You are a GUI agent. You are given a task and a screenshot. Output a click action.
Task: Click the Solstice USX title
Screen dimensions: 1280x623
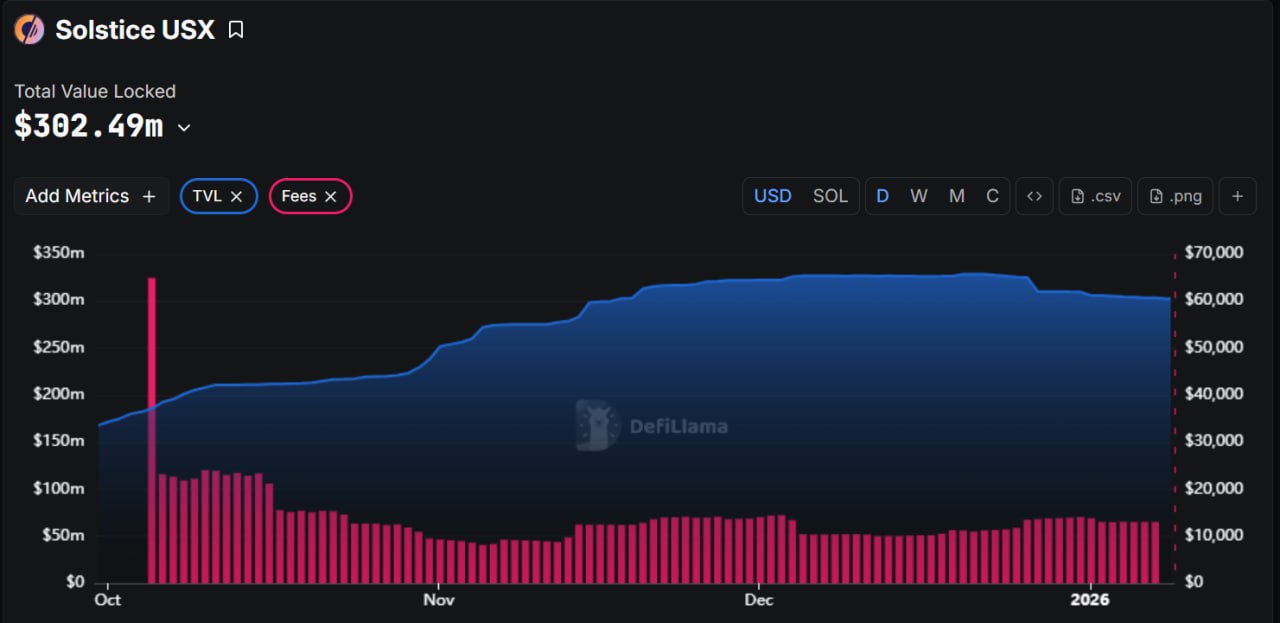135,30
